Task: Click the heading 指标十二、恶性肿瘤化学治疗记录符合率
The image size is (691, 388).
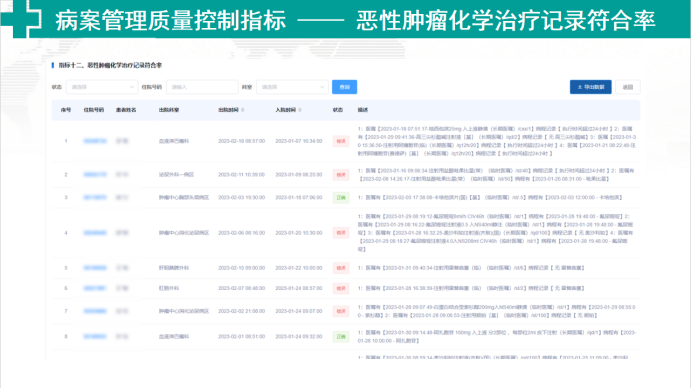Action: tap(110, 65)
